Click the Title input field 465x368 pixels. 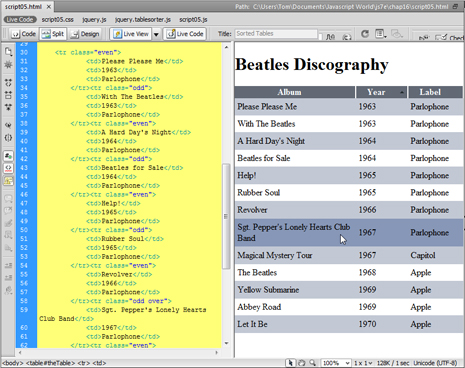[276, 34]
